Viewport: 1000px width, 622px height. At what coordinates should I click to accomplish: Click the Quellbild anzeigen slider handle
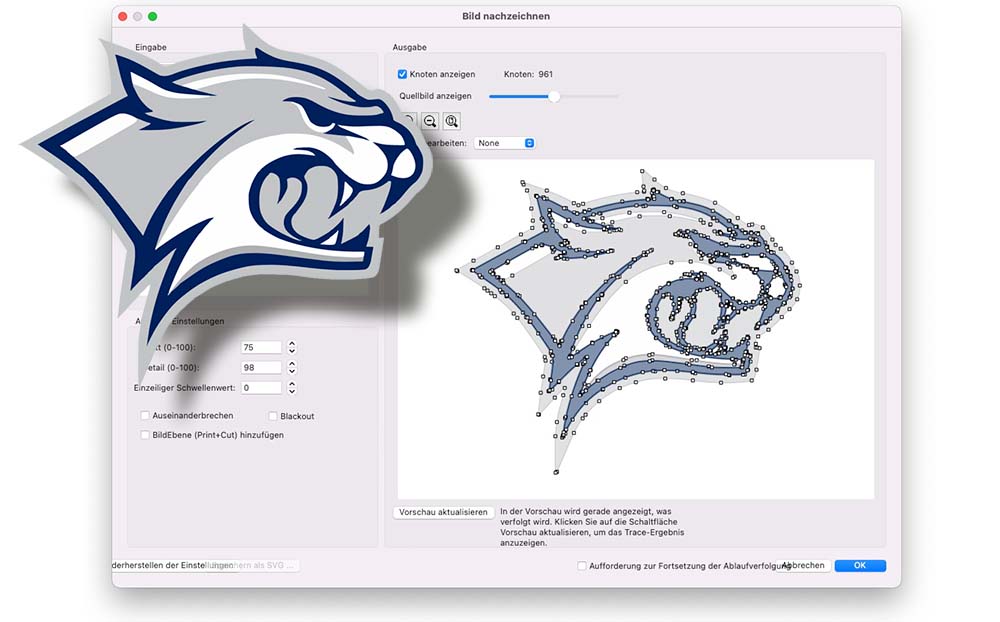pos(554,96)
